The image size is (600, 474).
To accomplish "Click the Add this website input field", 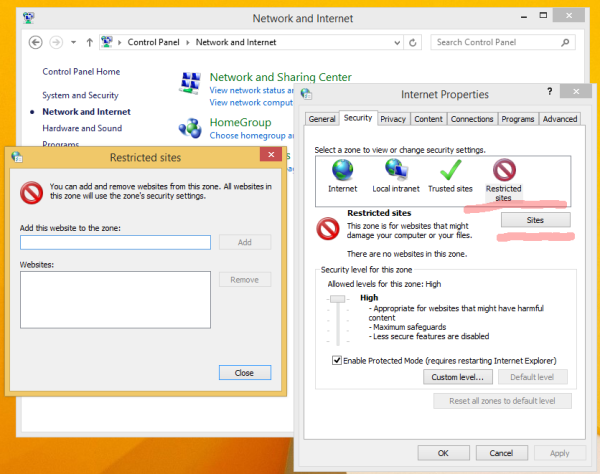I will 115,242.
